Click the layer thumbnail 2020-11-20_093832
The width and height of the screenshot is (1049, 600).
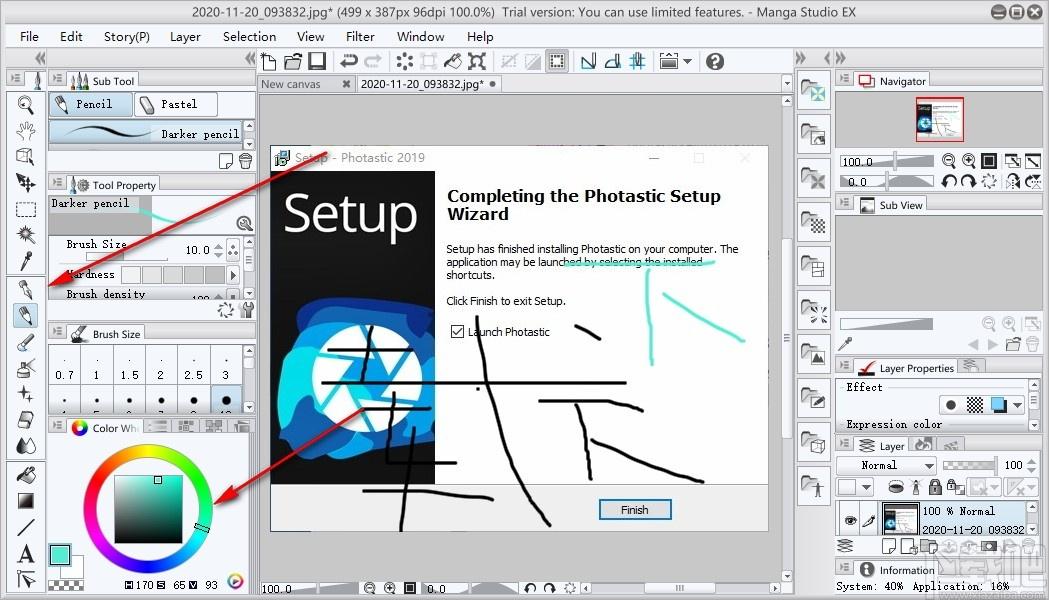900,520
